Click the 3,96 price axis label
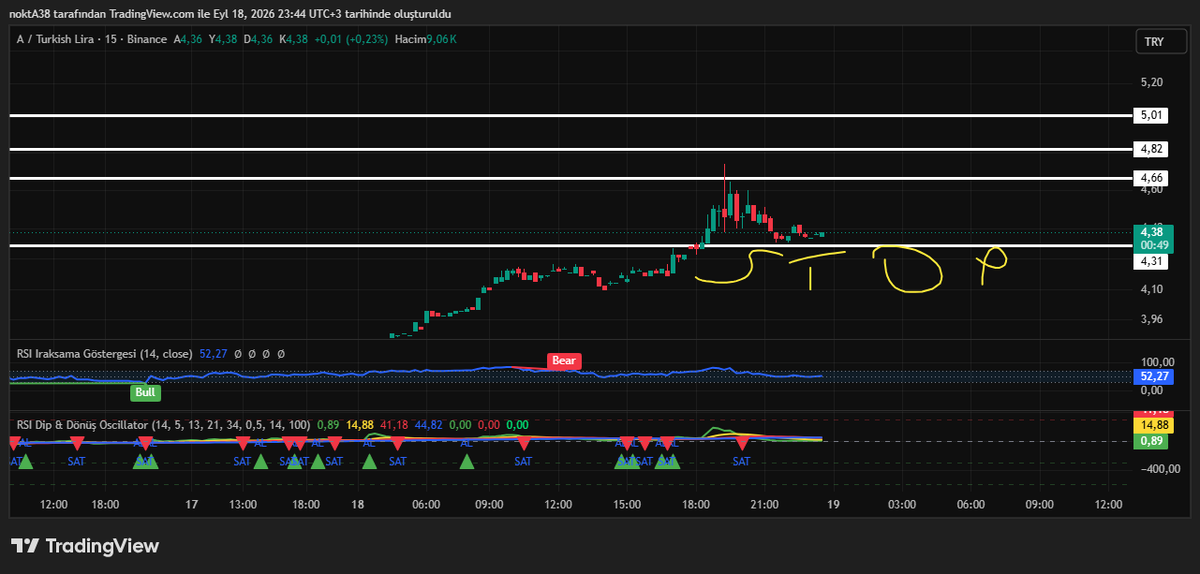 point(1152,320)
